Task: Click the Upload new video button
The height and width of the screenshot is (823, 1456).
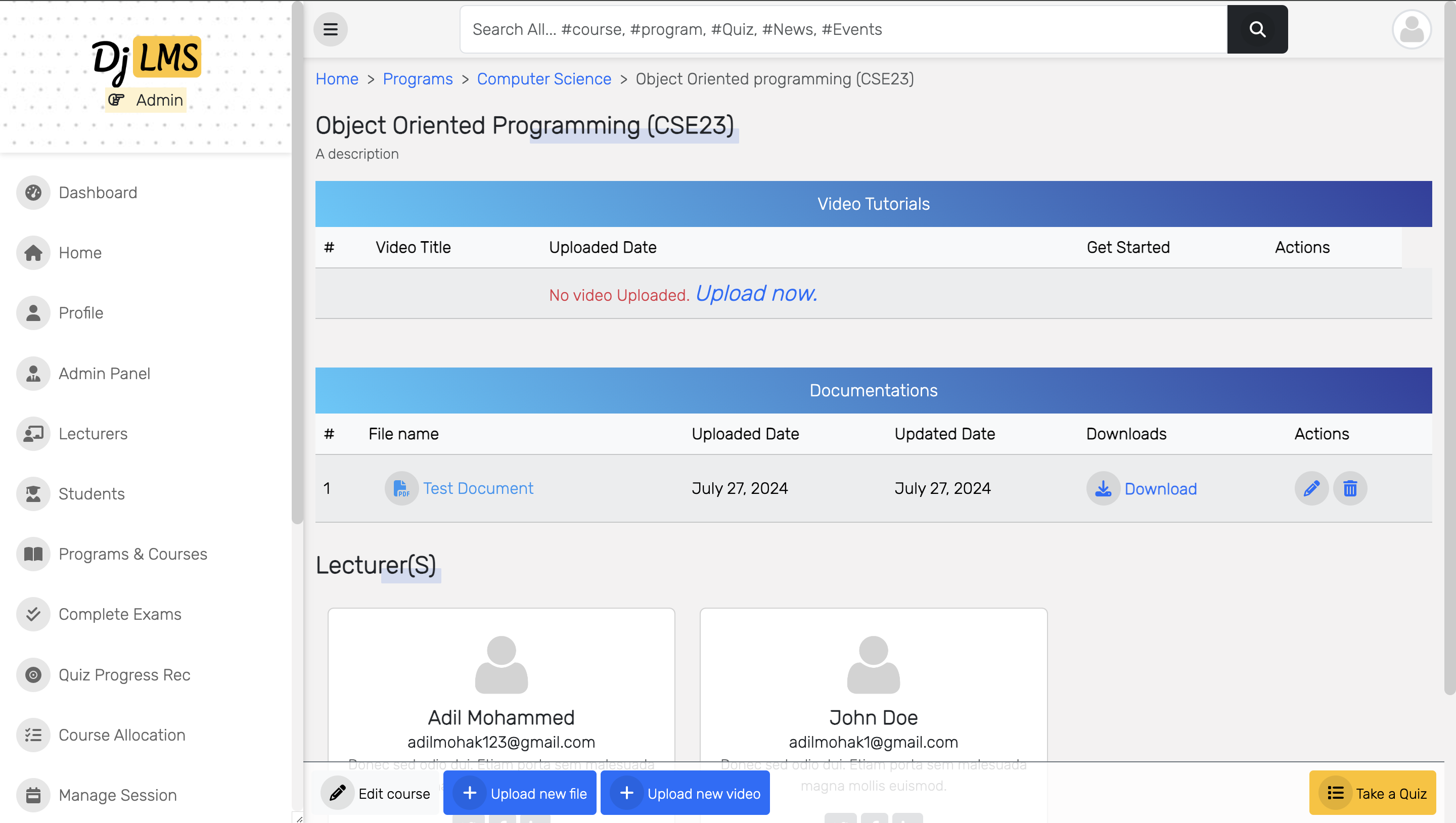Action: 685,793
